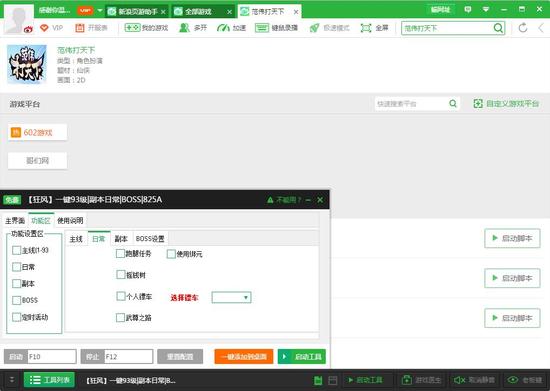
Task: Tick the 武尊之路 checkbox
Action: (120, 318)
